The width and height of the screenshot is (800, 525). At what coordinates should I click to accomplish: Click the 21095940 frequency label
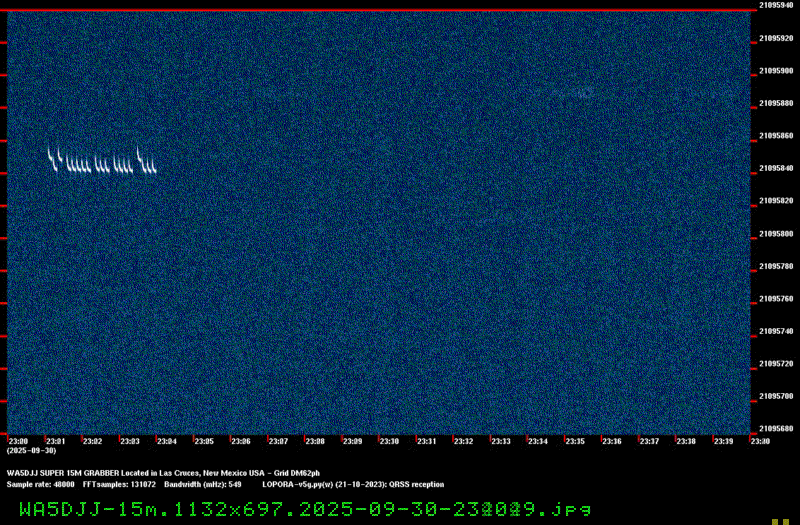(x=776, y=6)
